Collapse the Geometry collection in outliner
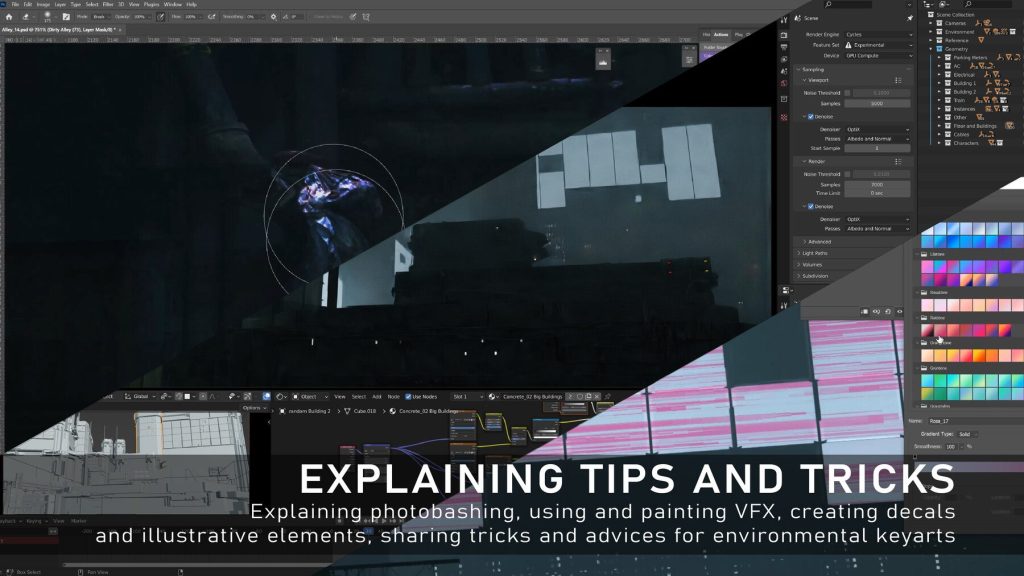This screenshot has width=1024, height=576. (x=931, y=48)
